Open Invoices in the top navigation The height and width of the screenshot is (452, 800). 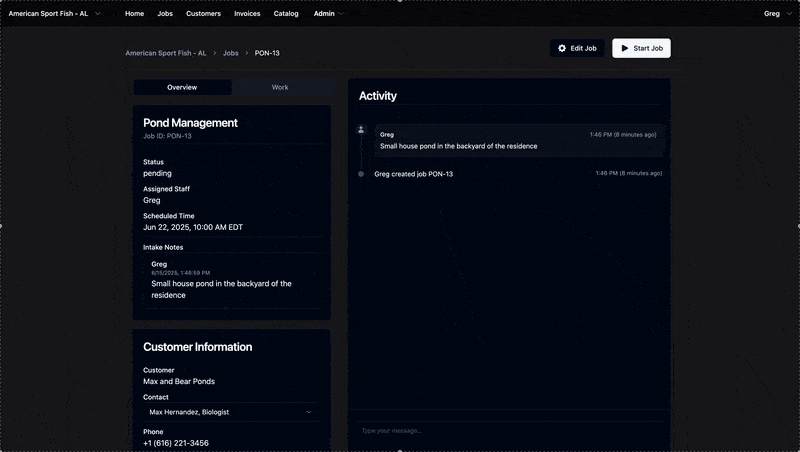click(x=247, y=14)
